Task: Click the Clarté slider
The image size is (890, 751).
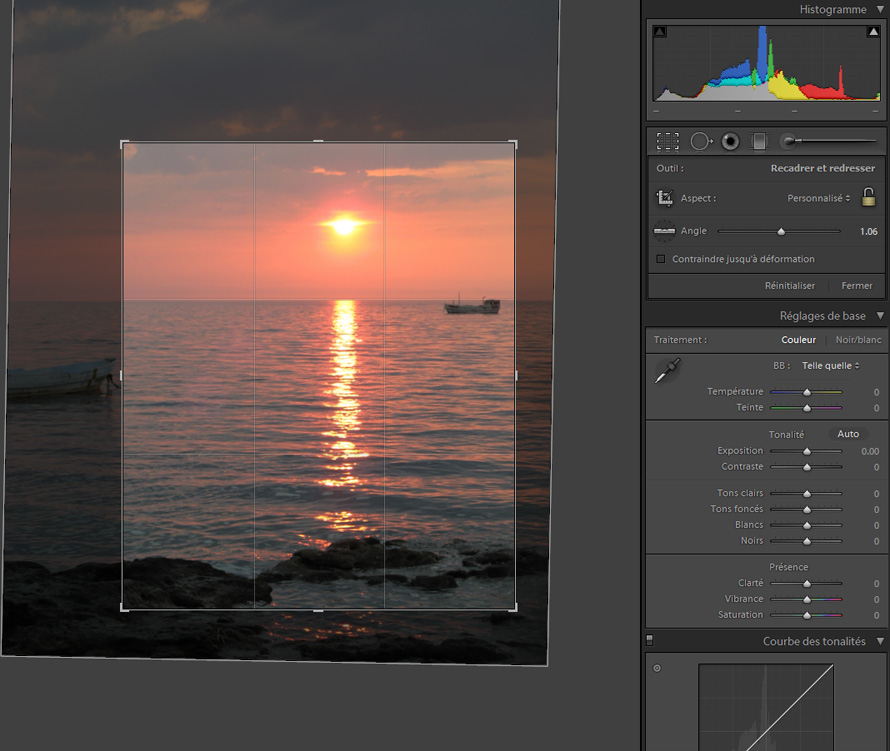Action: pyautogui.click(x=806, y=584)
